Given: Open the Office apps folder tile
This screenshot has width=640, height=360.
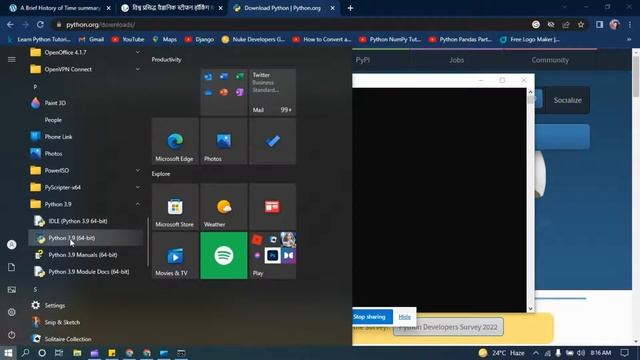Looking at the screenshot, I should tap(224, 92).
